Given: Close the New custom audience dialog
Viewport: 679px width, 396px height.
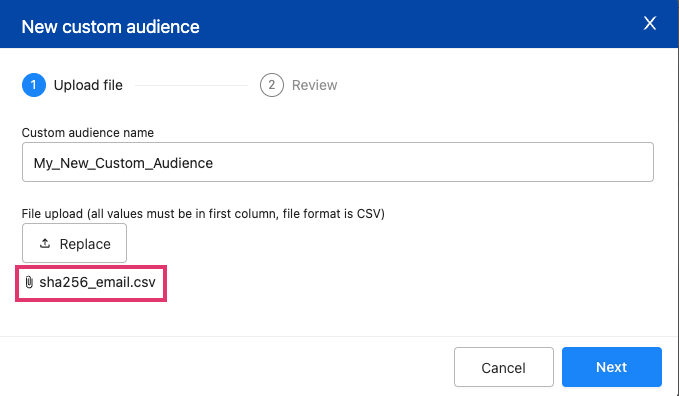Looking at the screenshot, I should click(650, 23).
